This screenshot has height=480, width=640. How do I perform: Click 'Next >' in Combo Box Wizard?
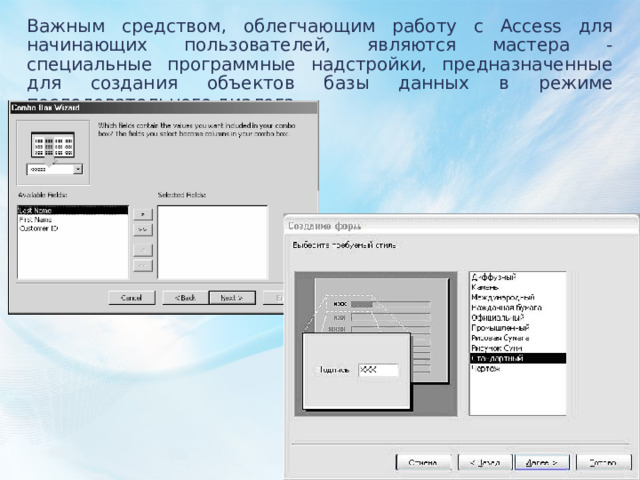point(232,298)
